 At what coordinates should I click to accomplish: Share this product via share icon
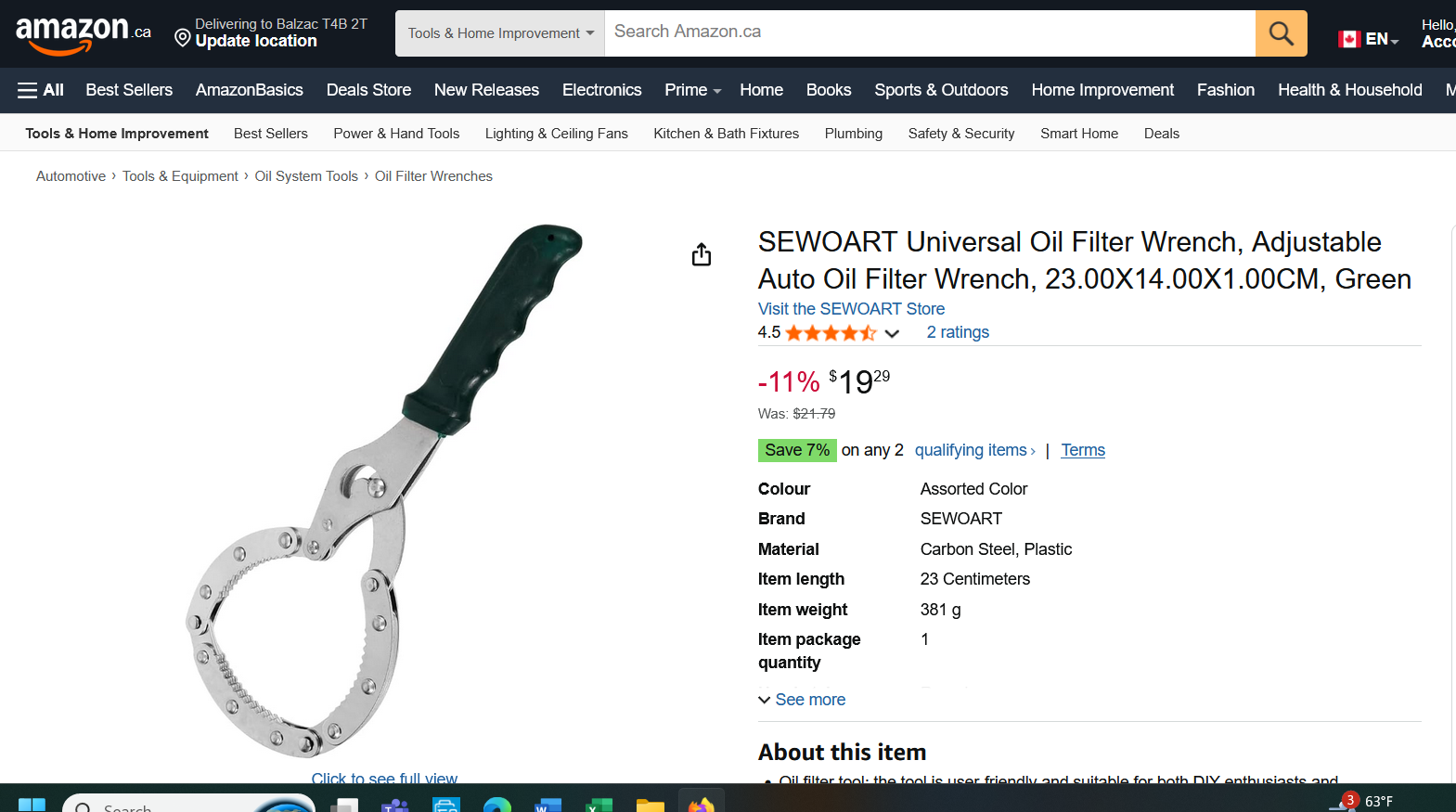[702, 254]
